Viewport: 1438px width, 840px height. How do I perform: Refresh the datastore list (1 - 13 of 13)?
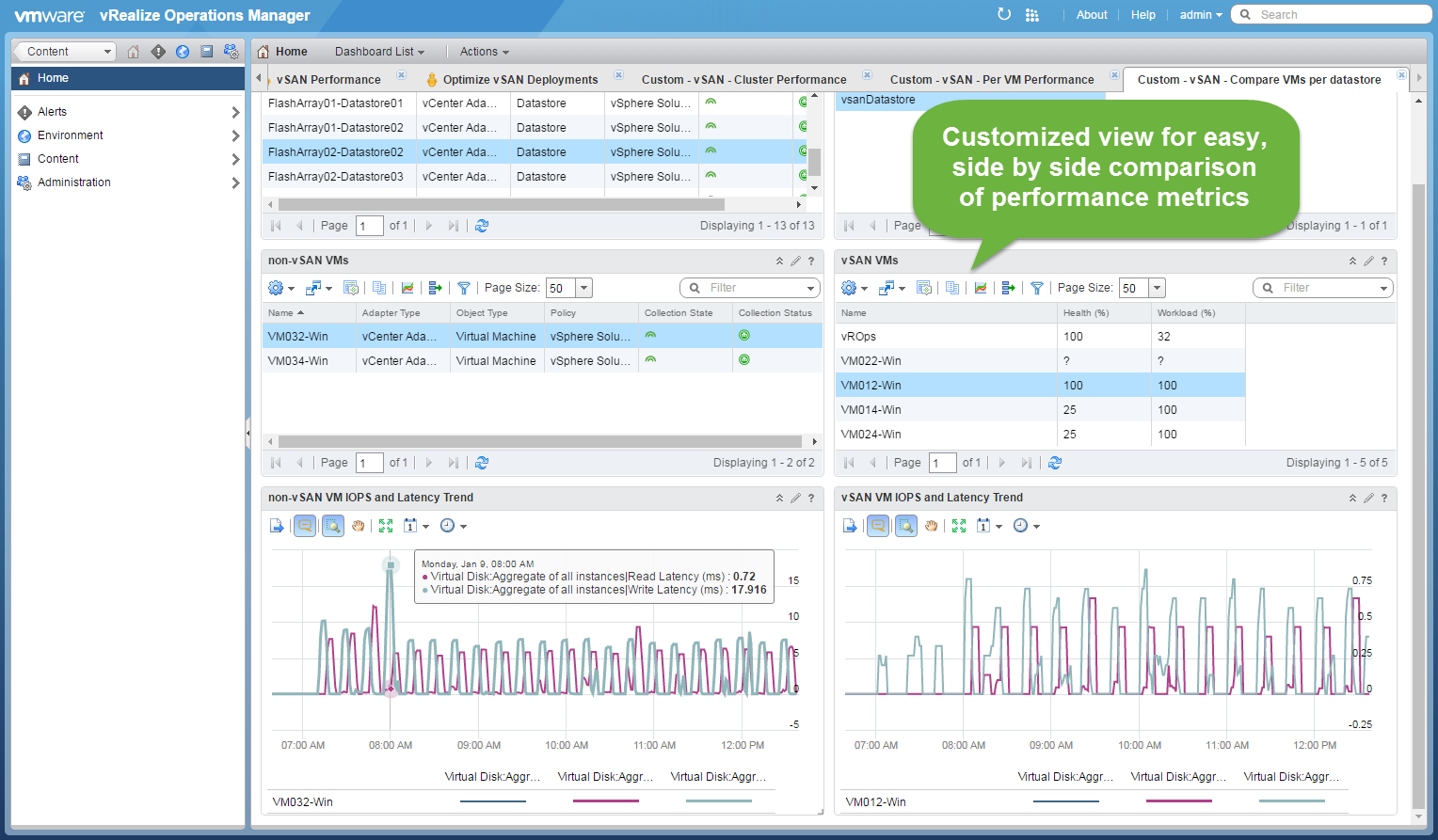(x=482, y=226)
